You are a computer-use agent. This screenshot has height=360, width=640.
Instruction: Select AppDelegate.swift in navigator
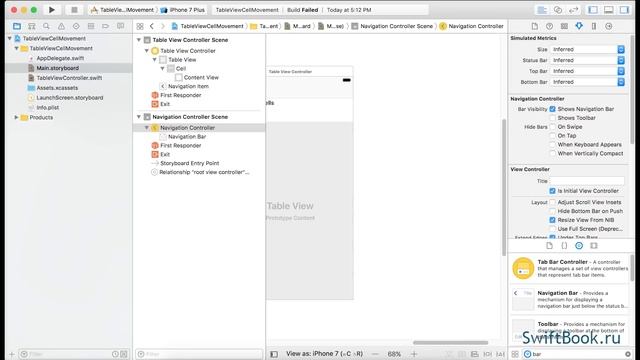[x=60, y=58]
